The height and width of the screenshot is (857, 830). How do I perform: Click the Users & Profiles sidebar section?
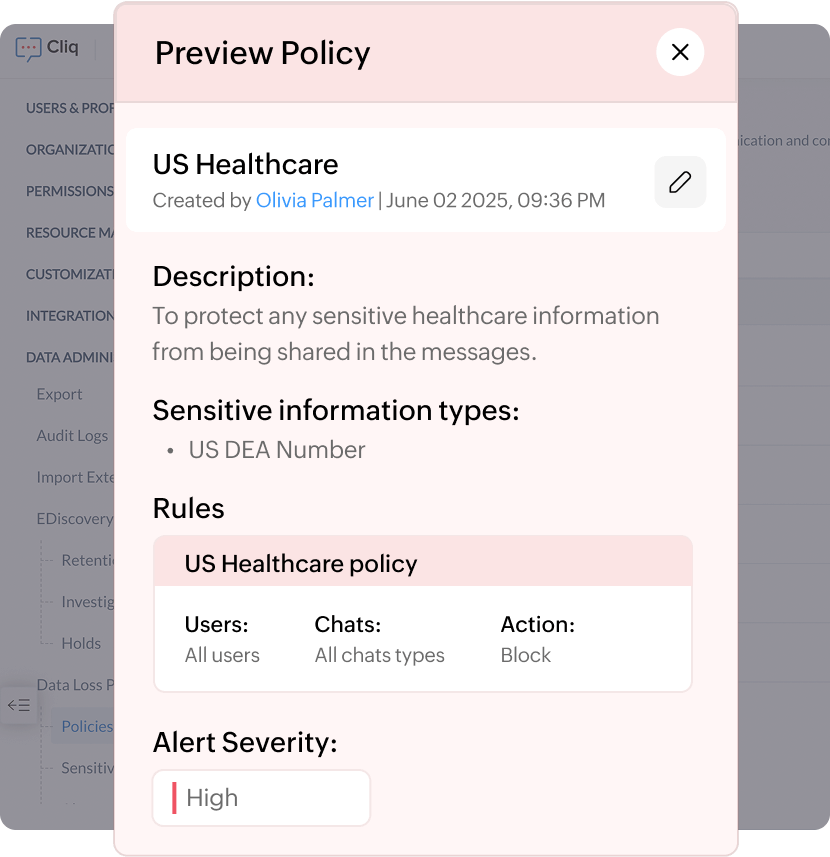click(72, 107)
